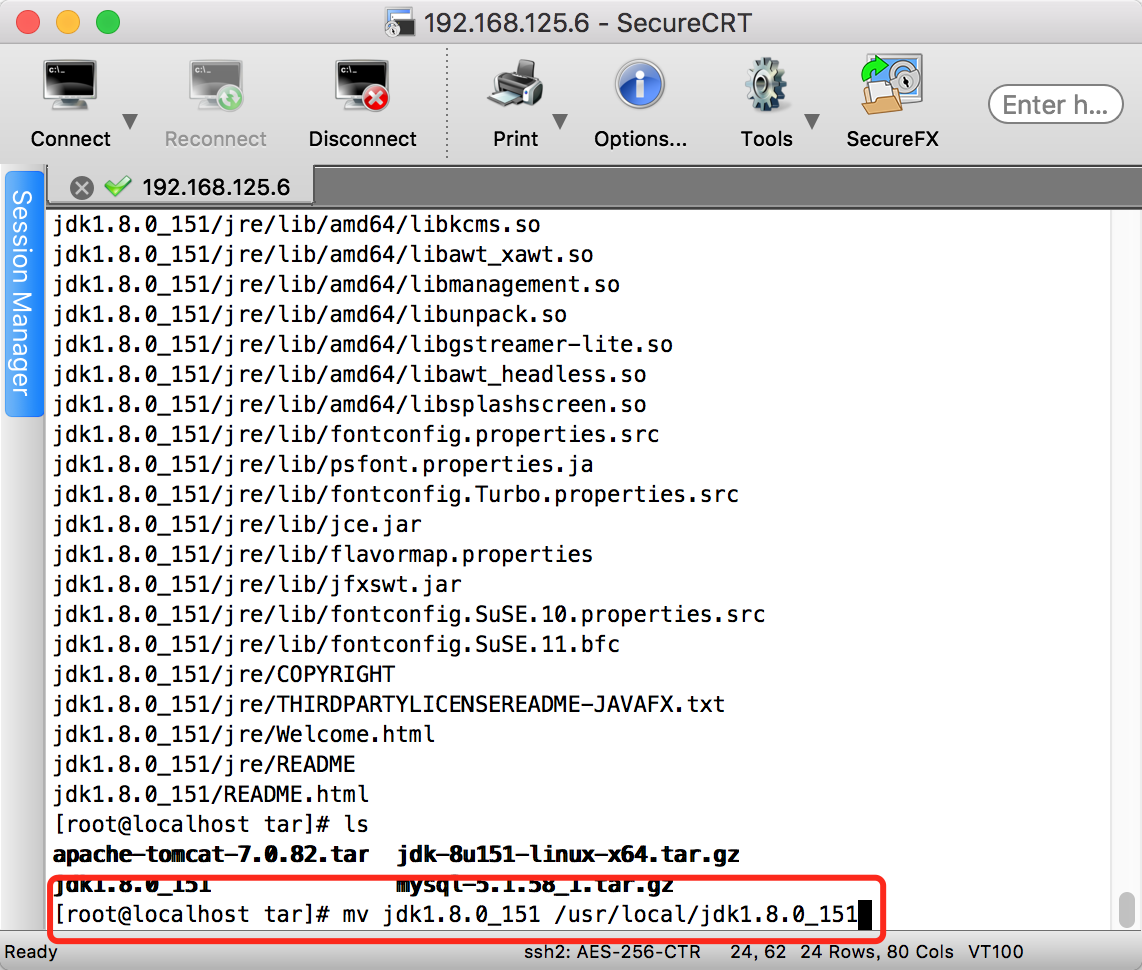
Task: Open the Tools toolbar icon
Action: 765,84
